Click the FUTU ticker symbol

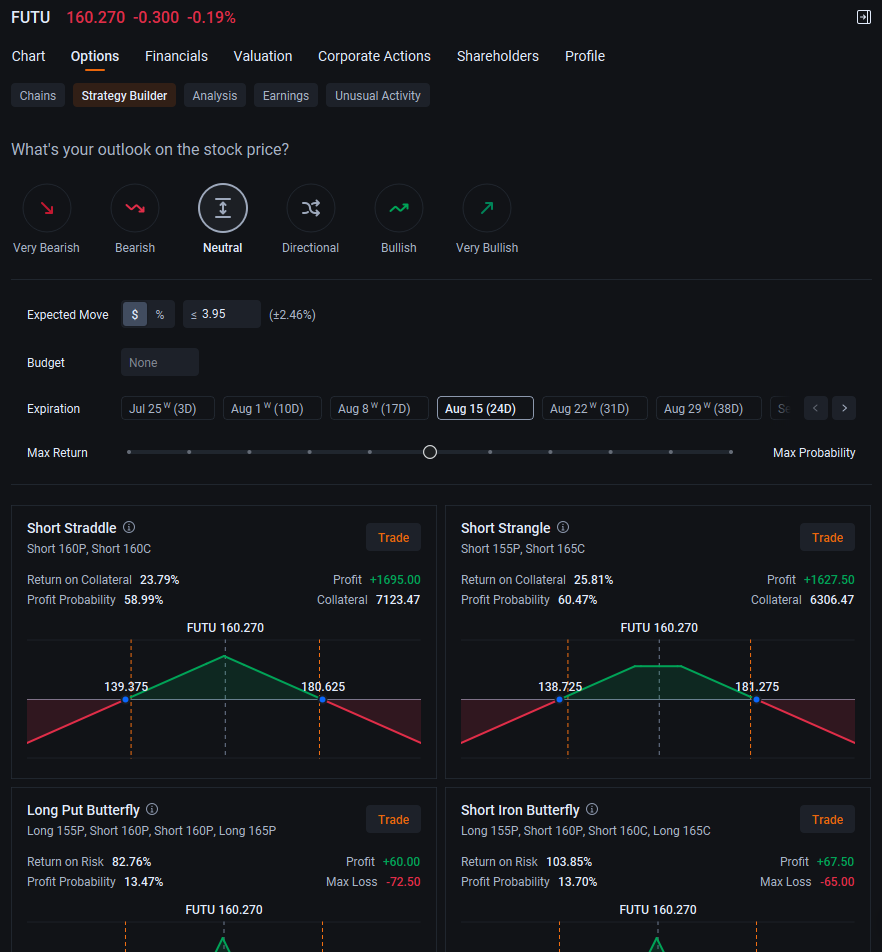(30, 18)
